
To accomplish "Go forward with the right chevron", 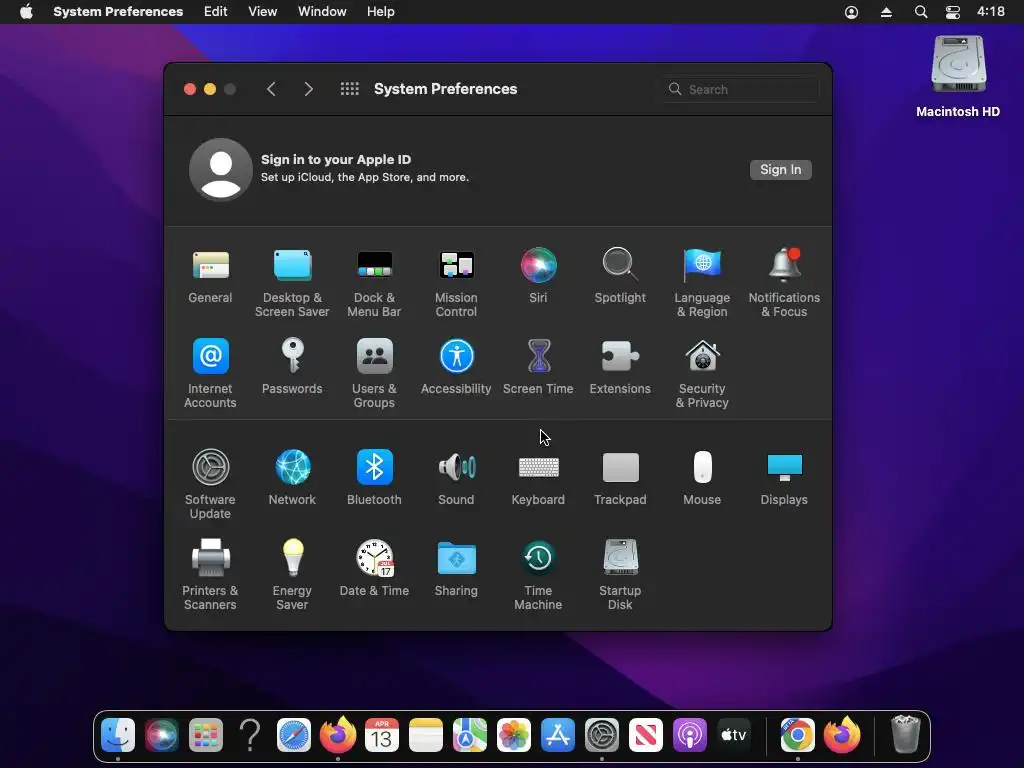I will pos(308,89).
